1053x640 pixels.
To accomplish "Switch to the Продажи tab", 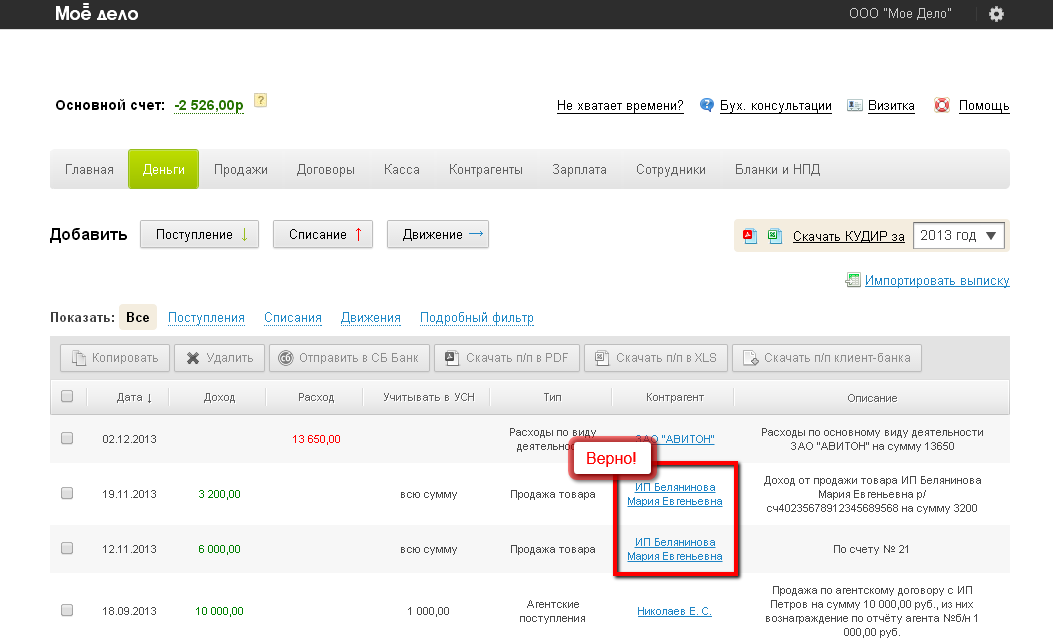I will [x=240, y=169].
